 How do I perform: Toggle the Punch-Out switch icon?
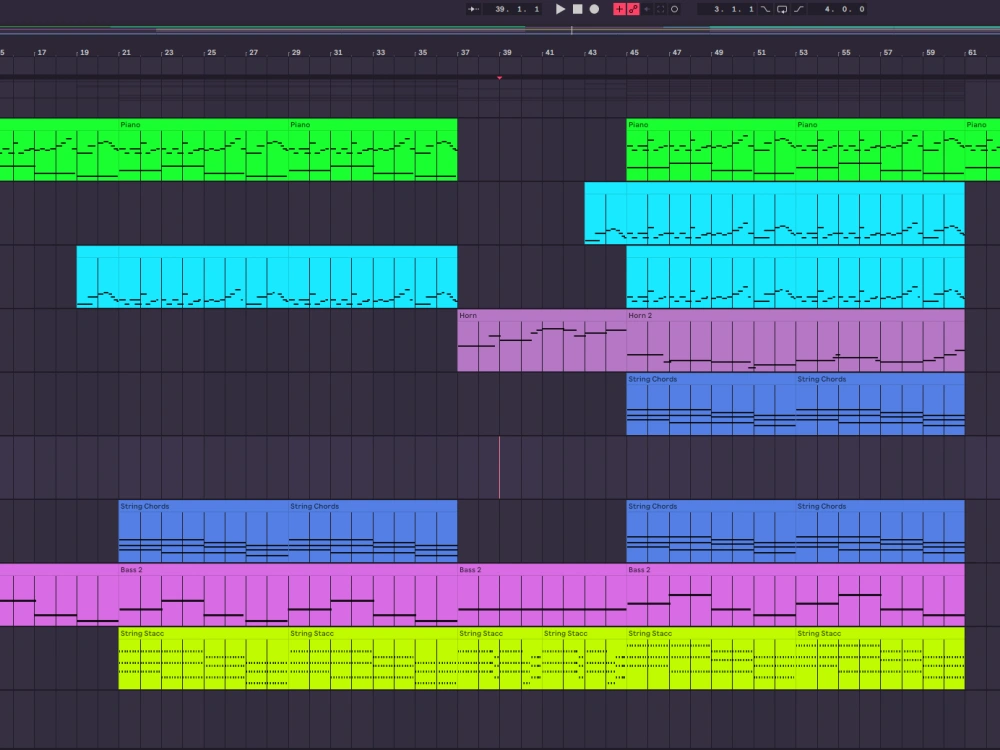tap(798, 9)
